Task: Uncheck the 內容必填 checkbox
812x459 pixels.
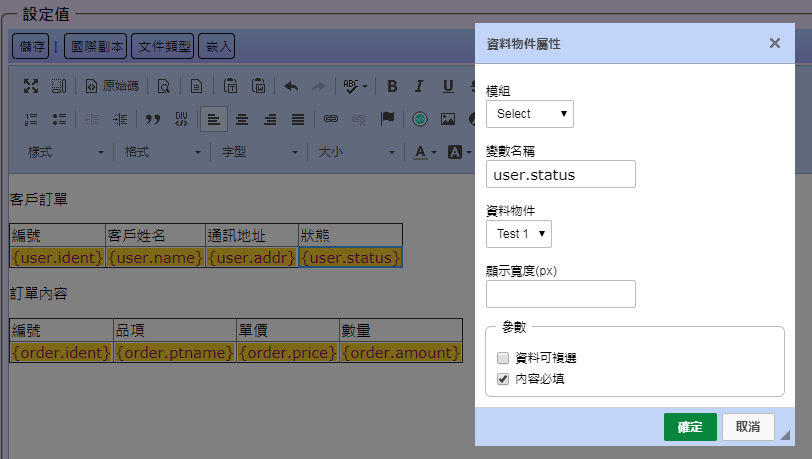Action: (503, 379)
